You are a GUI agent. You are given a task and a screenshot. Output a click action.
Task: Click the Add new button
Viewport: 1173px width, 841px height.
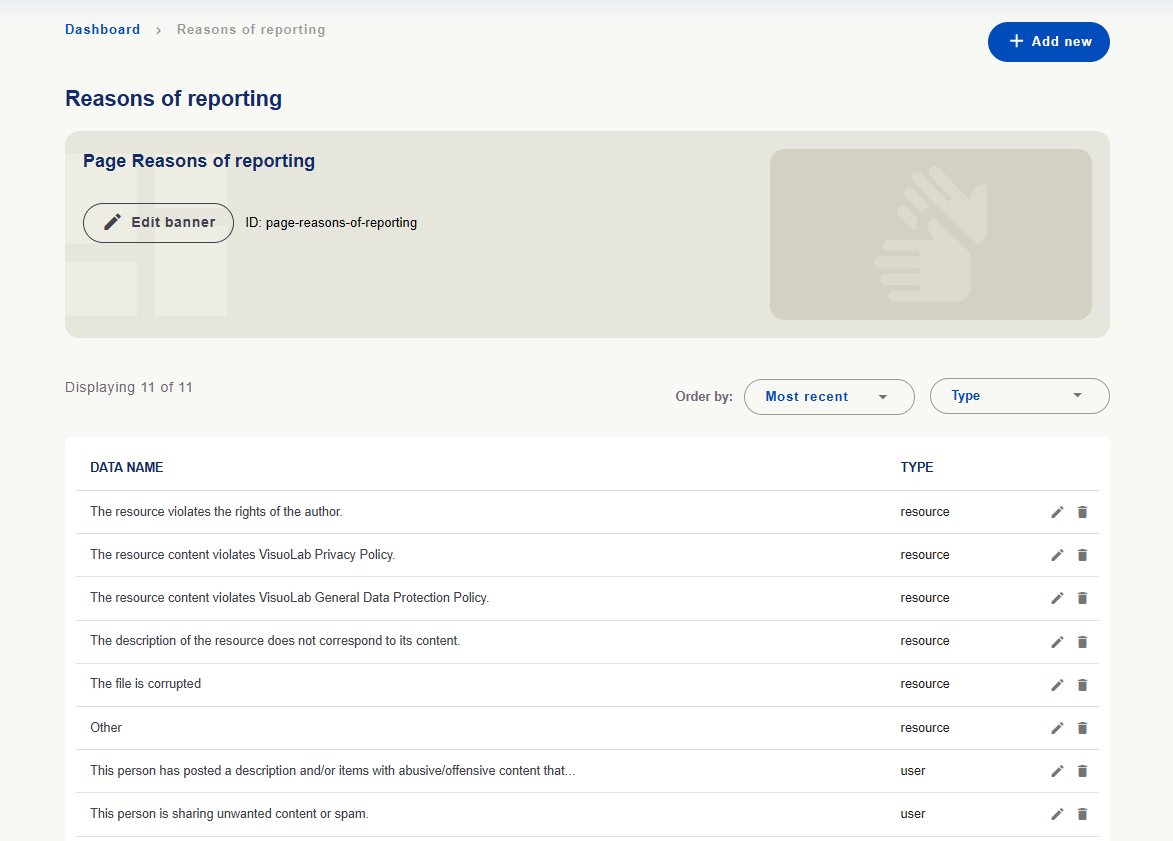coord(1048,42)
